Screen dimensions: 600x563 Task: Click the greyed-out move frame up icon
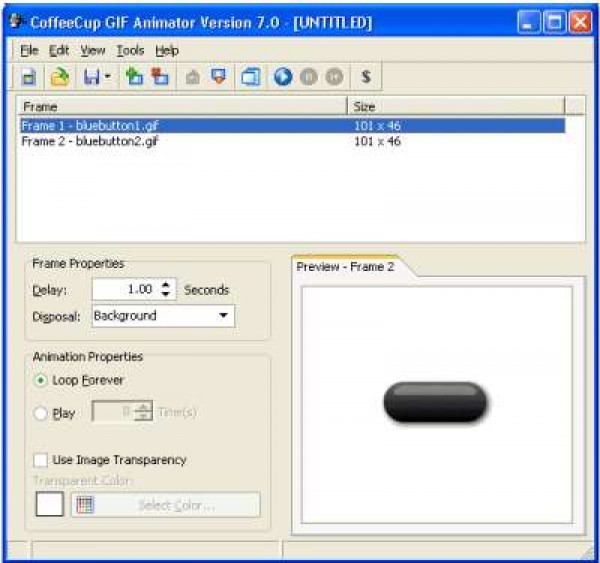(x=192, y=77)
